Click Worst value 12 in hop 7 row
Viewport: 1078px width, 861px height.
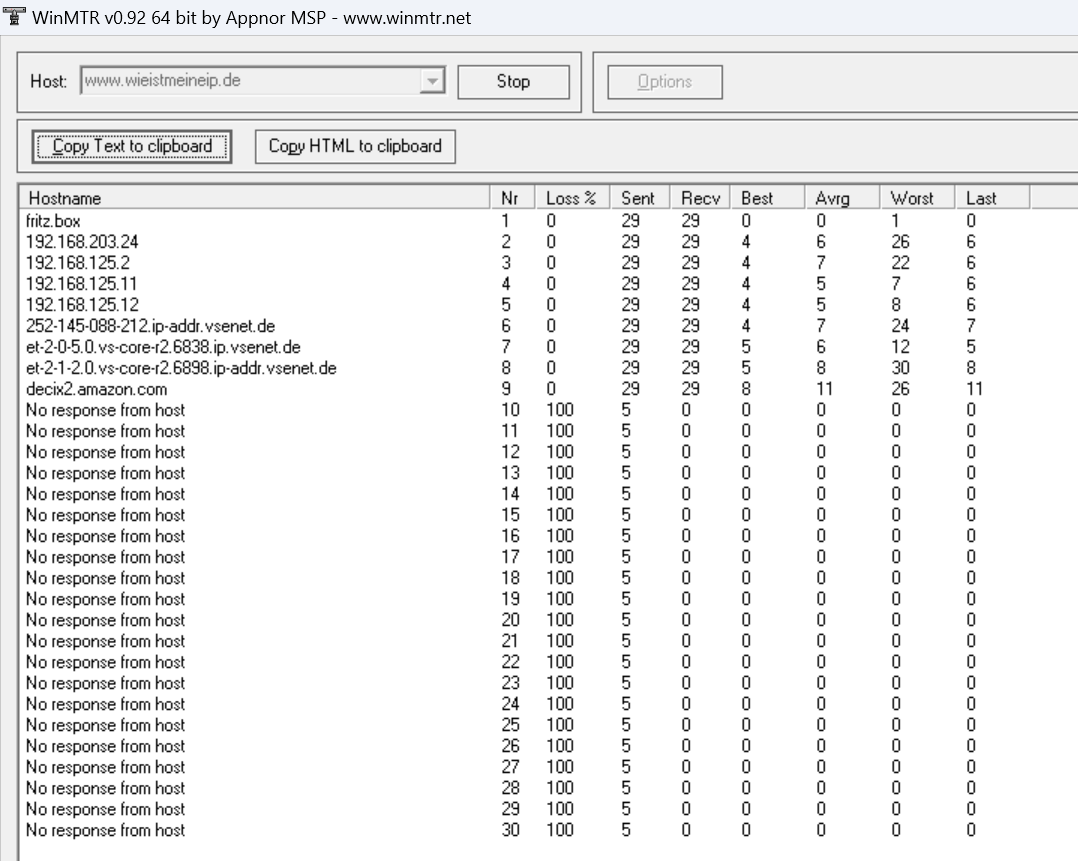tap(900, 347)
